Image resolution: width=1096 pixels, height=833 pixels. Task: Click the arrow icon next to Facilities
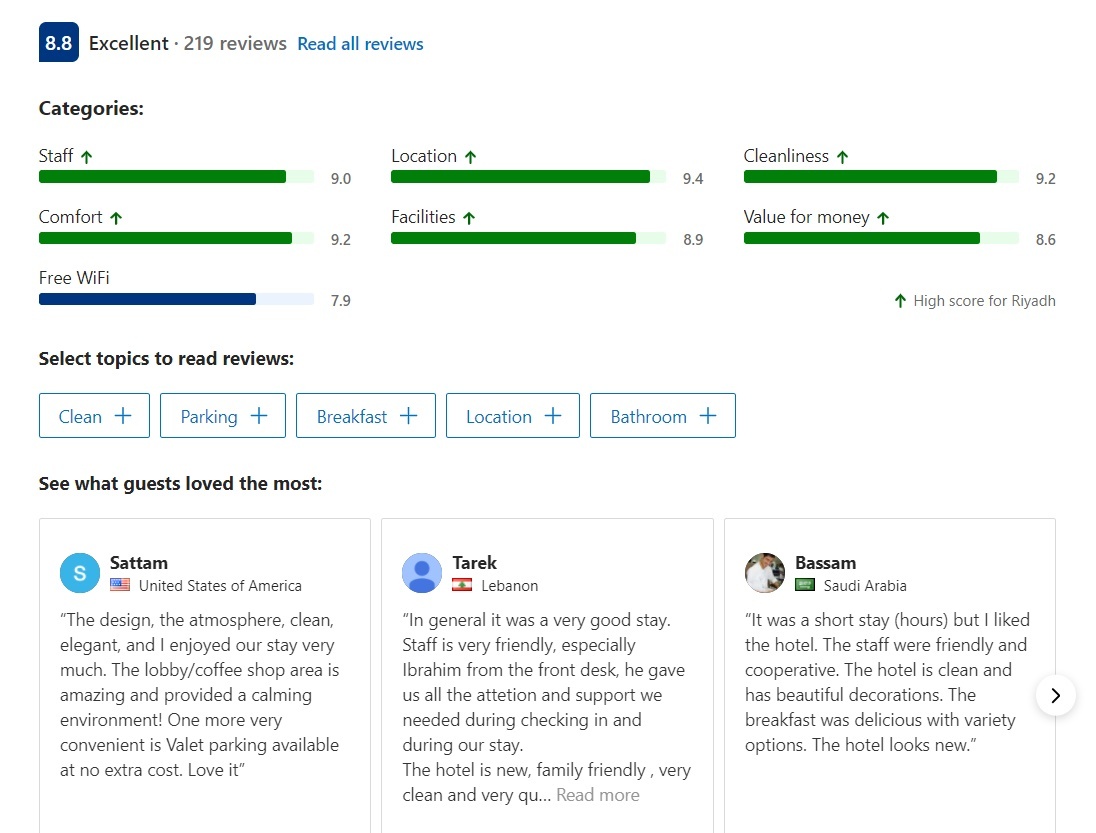(x=469, y=218)
